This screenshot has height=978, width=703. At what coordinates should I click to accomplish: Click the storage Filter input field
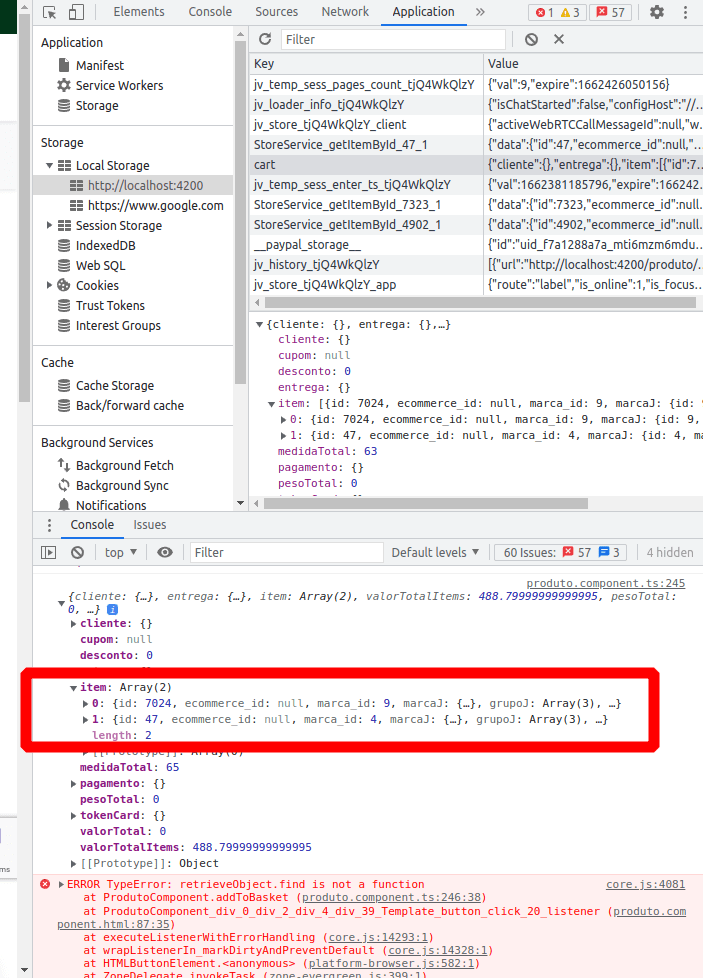(x=393, y=39)
